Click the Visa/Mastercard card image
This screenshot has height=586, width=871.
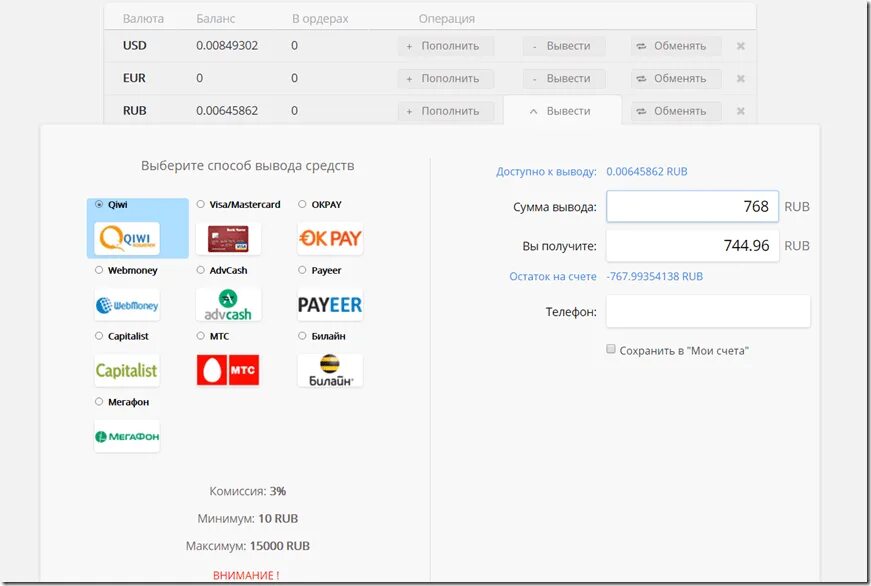coord(228,238)
